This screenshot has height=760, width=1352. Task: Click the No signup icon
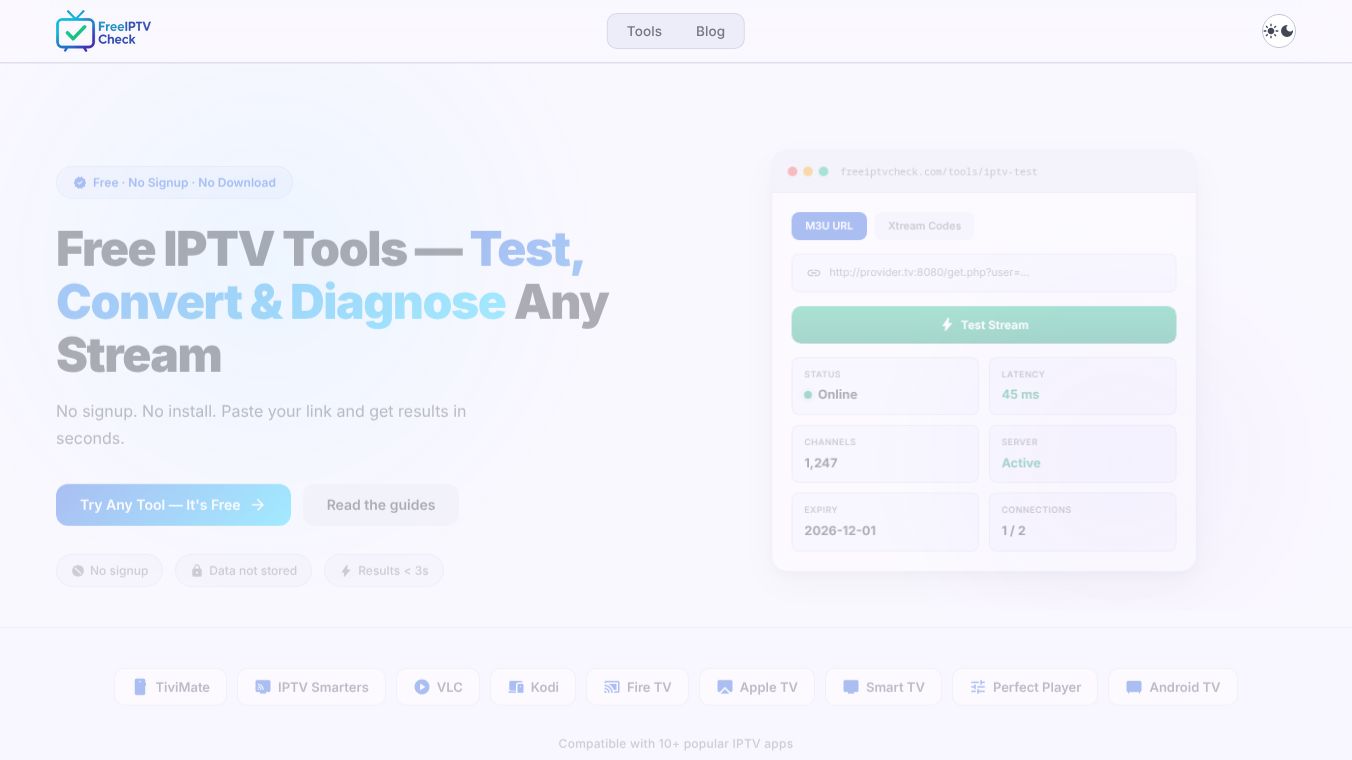[x=78, y=571]
